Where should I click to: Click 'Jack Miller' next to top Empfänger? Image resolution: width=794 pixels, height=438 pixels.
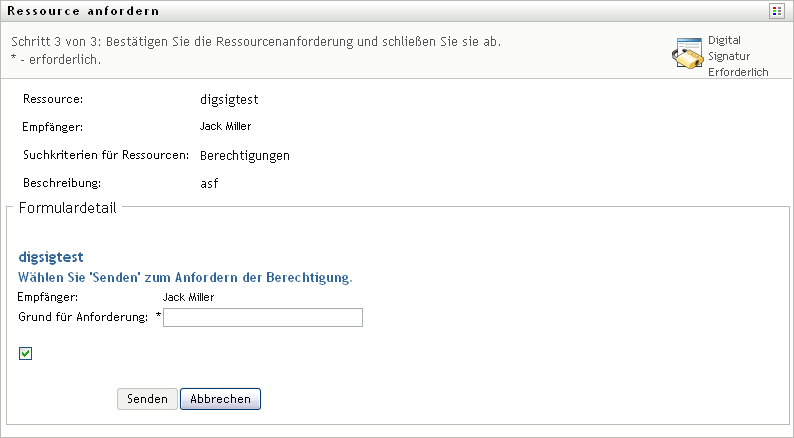pyautogui.click(x=226, y=127)
